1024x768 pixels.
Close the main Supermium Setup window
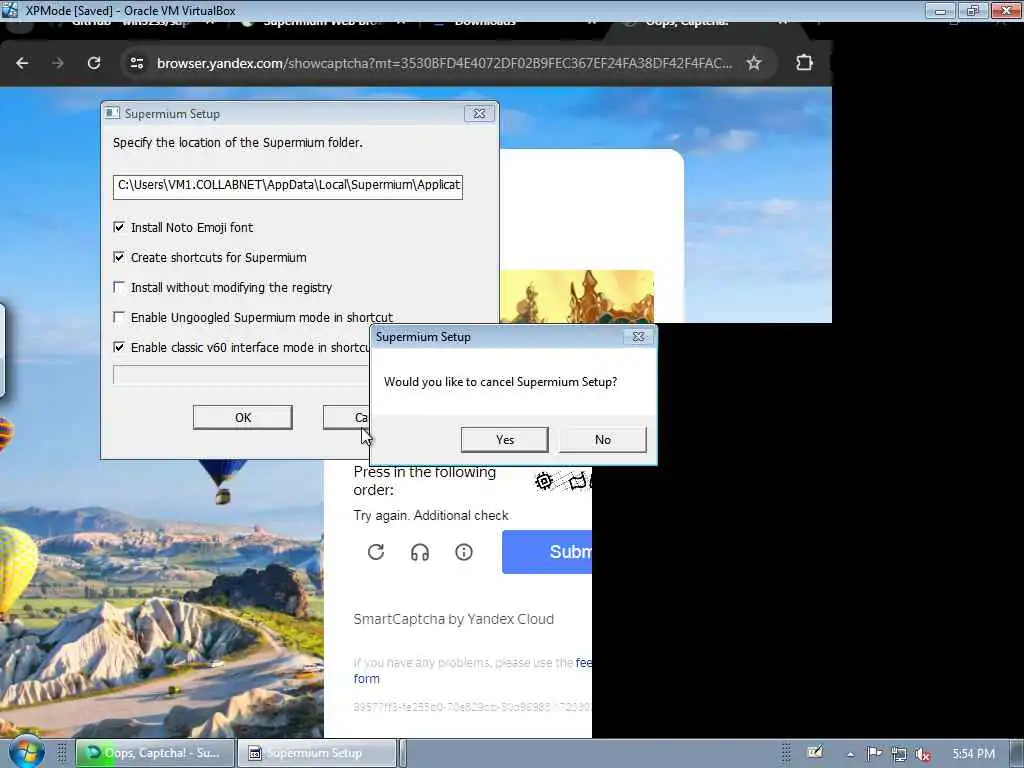point(479,114)
